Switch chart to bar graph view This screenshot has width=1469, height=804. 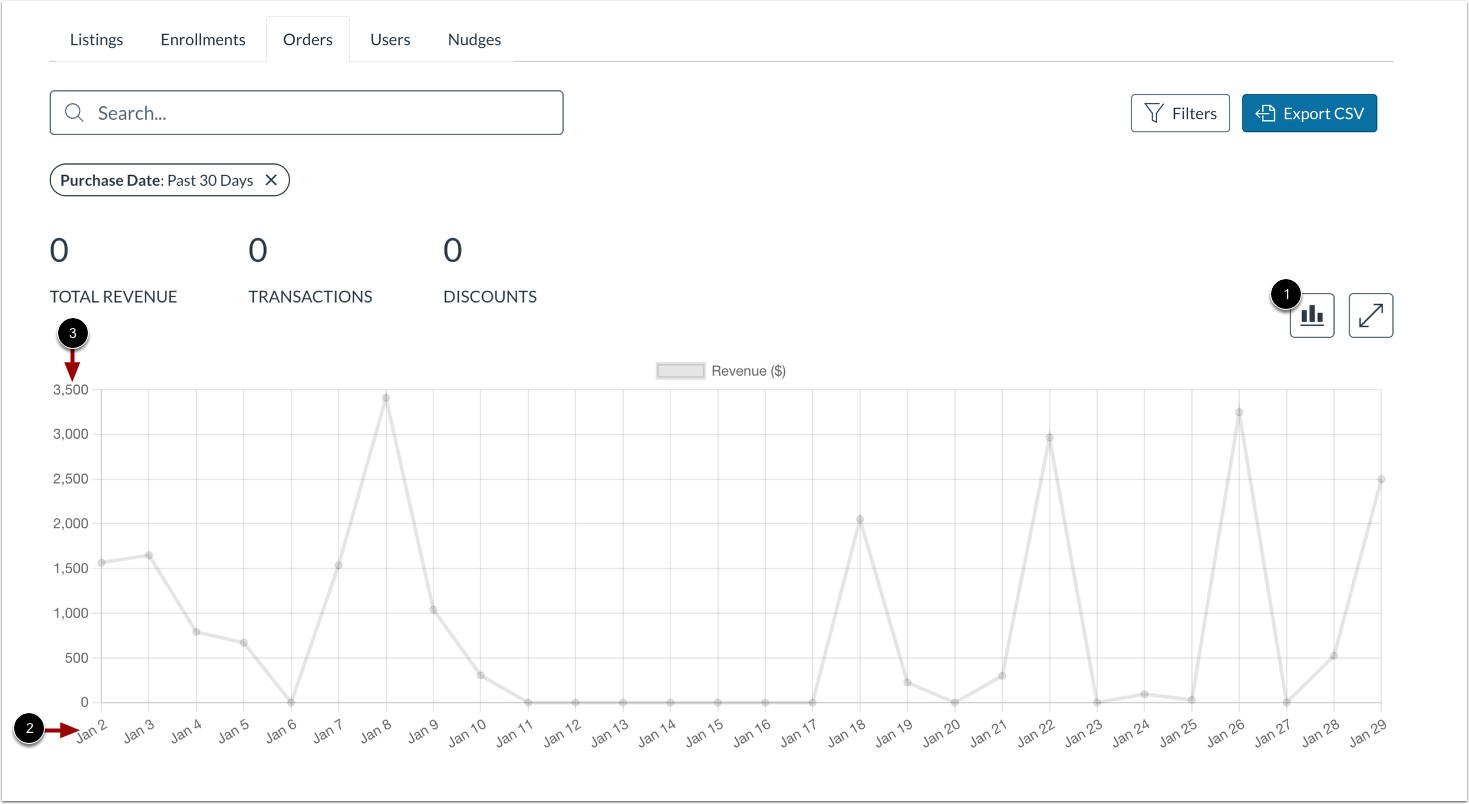pyautogui.click(x=1312, y=315)
